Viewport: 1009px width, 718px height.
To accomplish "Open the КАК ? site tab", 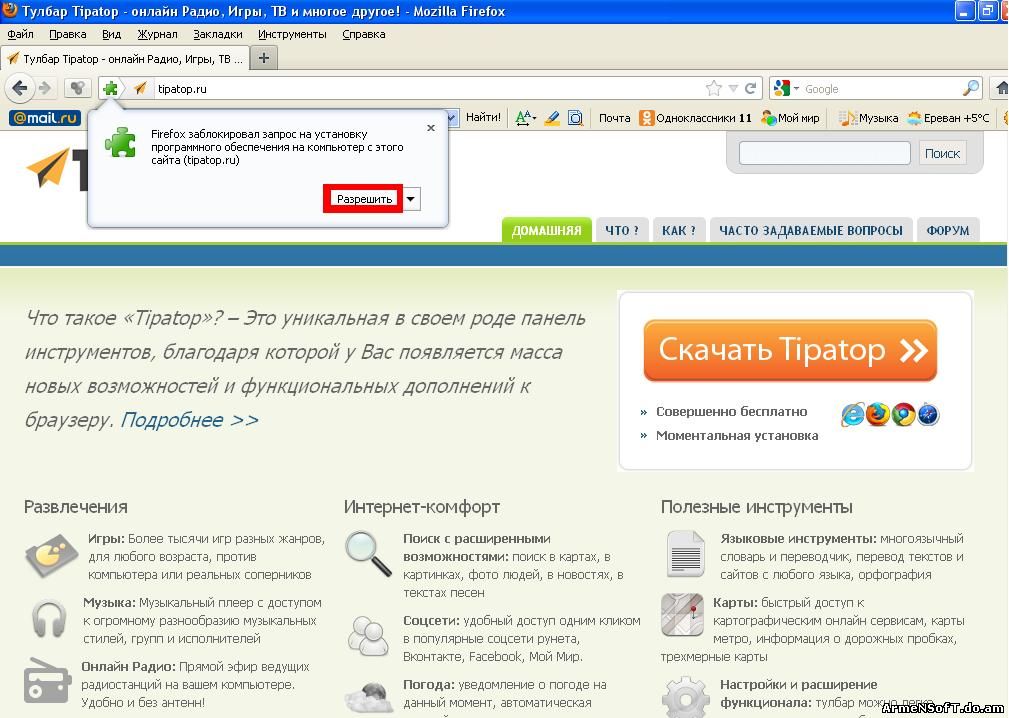I will point(679,230).
